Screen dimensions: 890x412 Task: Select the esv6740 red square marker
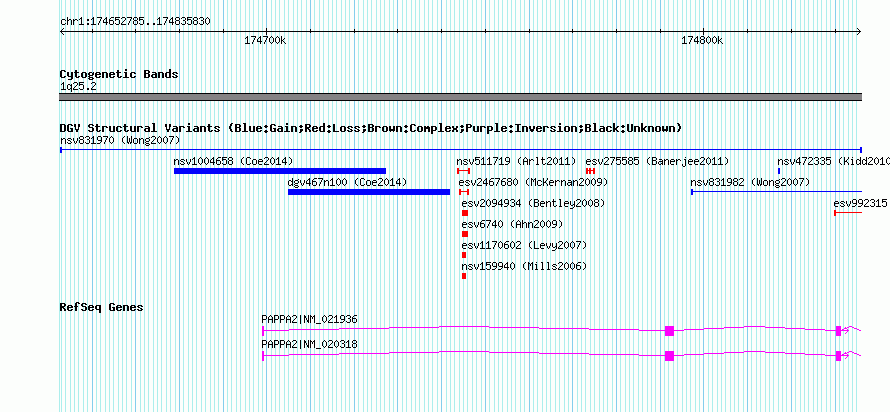[x=465, y=234]
